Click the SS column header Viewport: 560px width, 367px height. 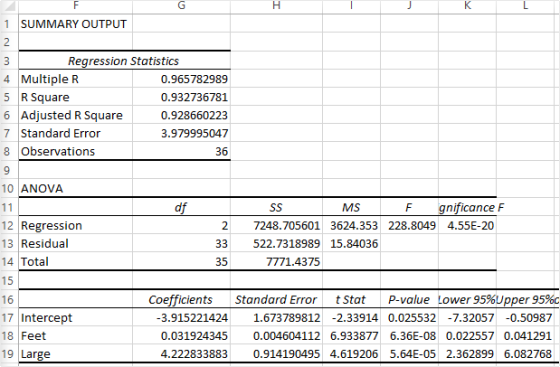click(276, 207)
